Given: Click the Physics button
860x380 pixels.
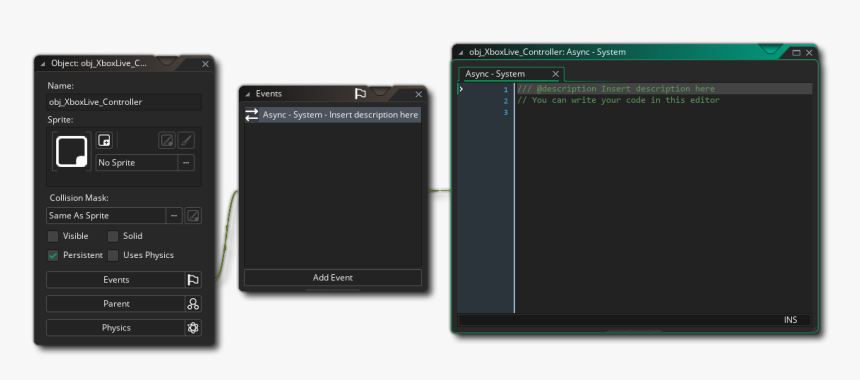Looking at the screenshot, I should click(x=116, y=328).
